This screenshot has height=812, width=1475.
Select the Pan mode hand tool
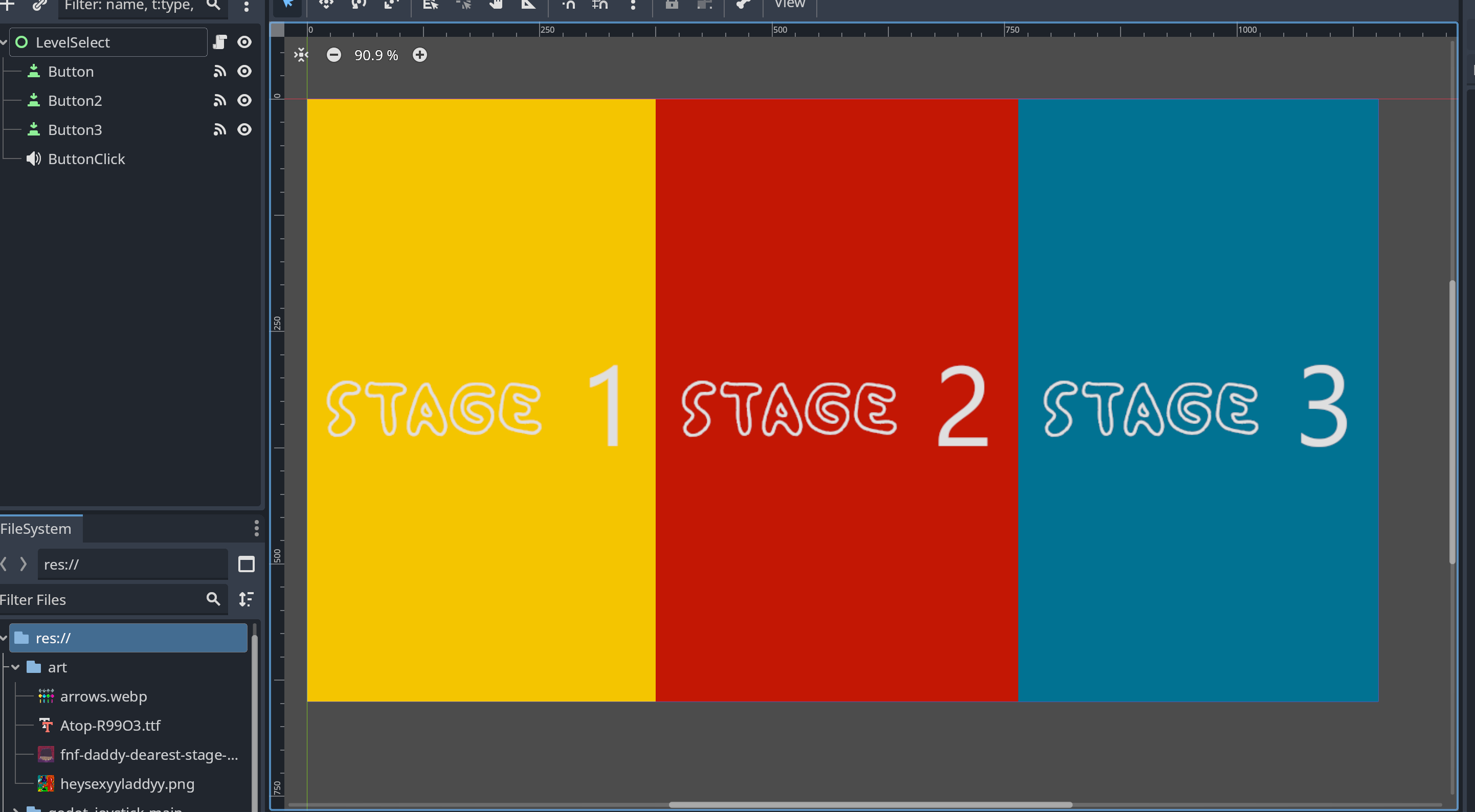(496, 5)
